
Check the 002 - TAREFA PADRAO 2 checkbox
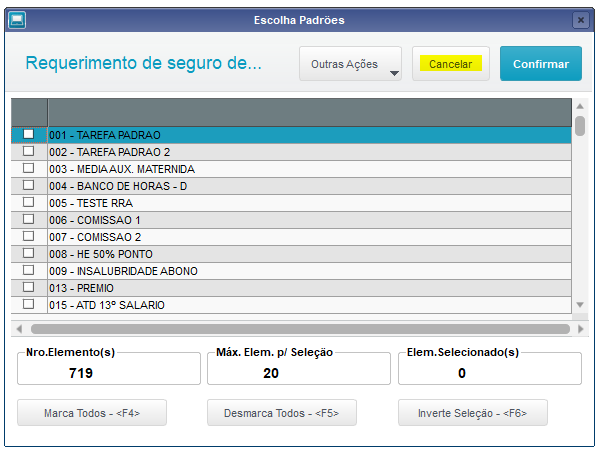click(x=28, y=151)
